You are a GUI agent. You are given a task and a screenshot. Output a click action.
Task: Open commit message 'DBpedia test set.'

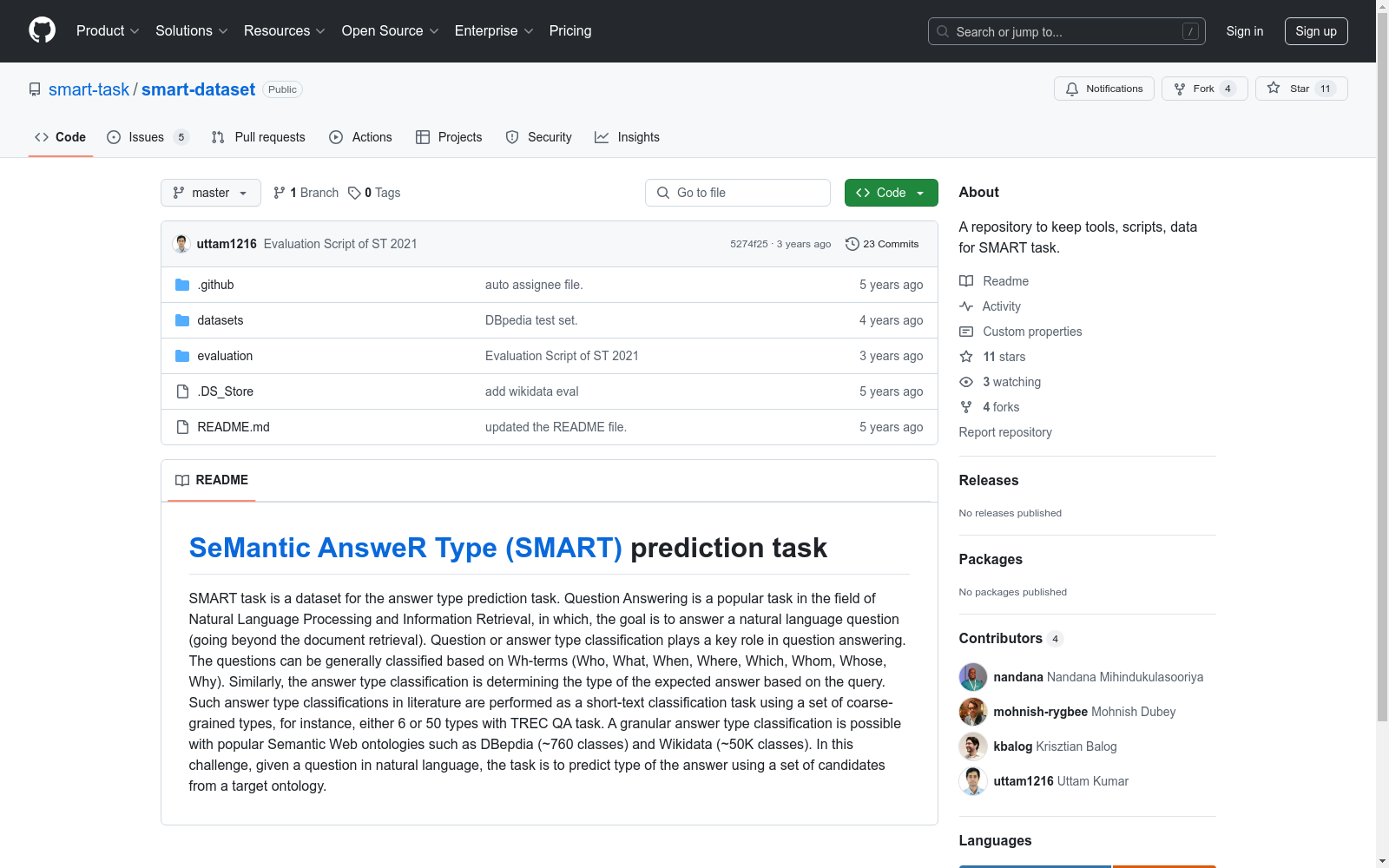click(x=531, y=320)
